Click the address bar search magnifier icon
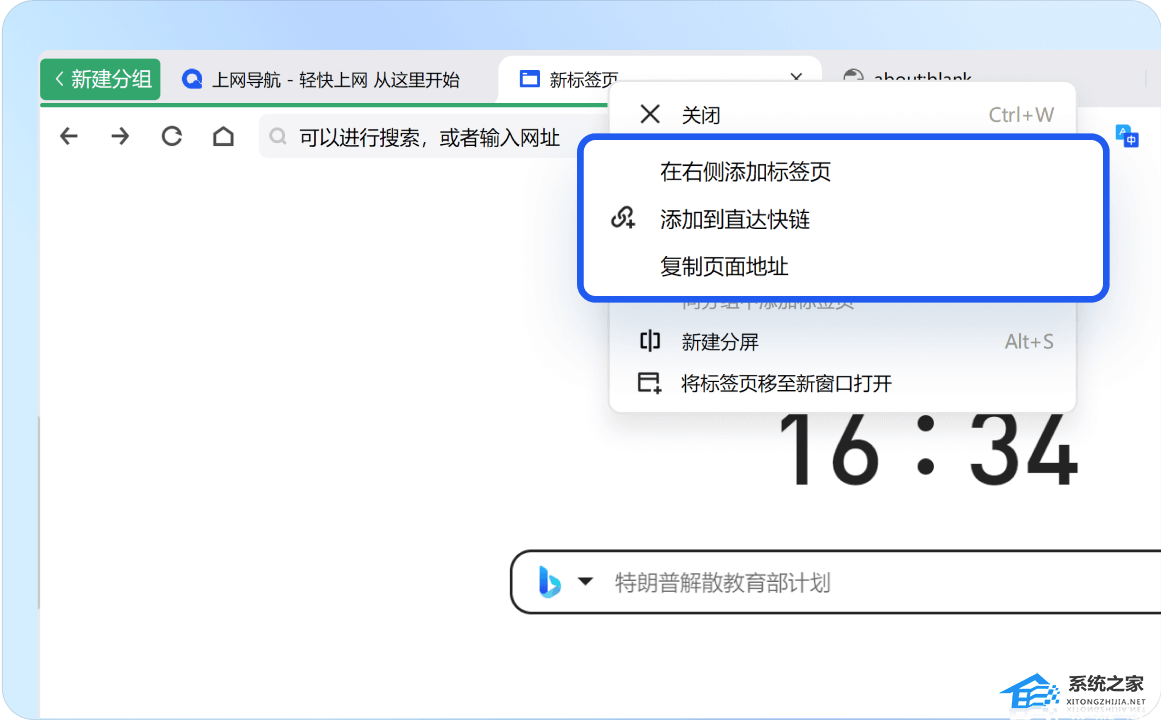The height and width of the screenshot is (720, 1161). click(x=278, y=136)
